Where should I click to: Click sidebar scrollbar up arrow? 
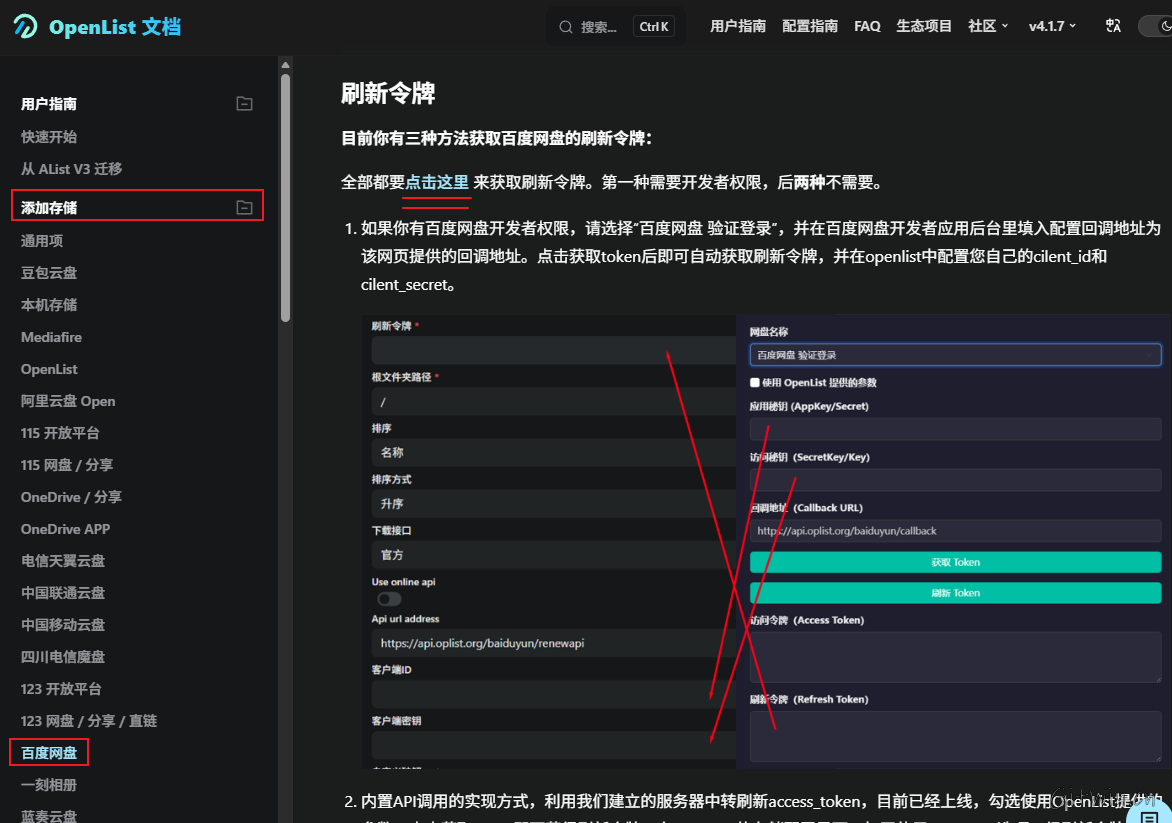click(286, 65)
